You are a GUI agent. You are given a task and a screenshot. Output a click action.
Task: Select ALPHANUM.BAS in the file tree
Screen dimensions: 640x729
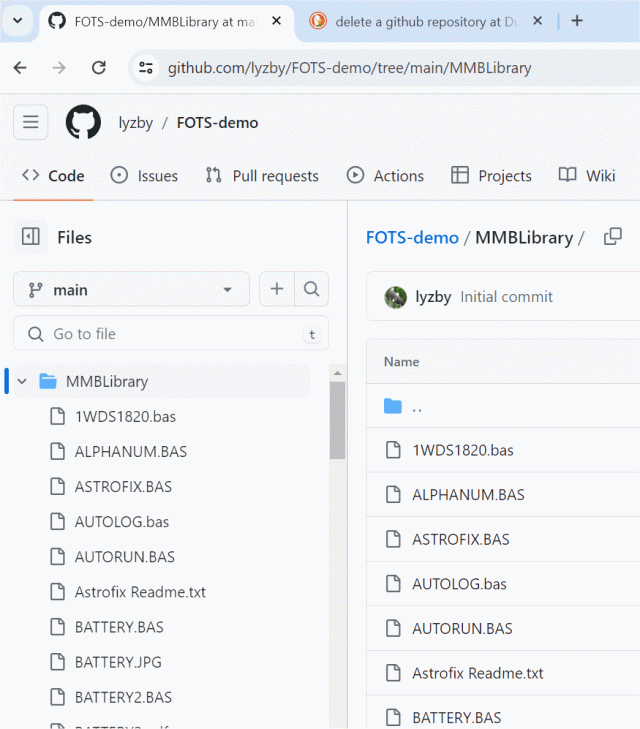pyautogui.click(x=130, y=451)
